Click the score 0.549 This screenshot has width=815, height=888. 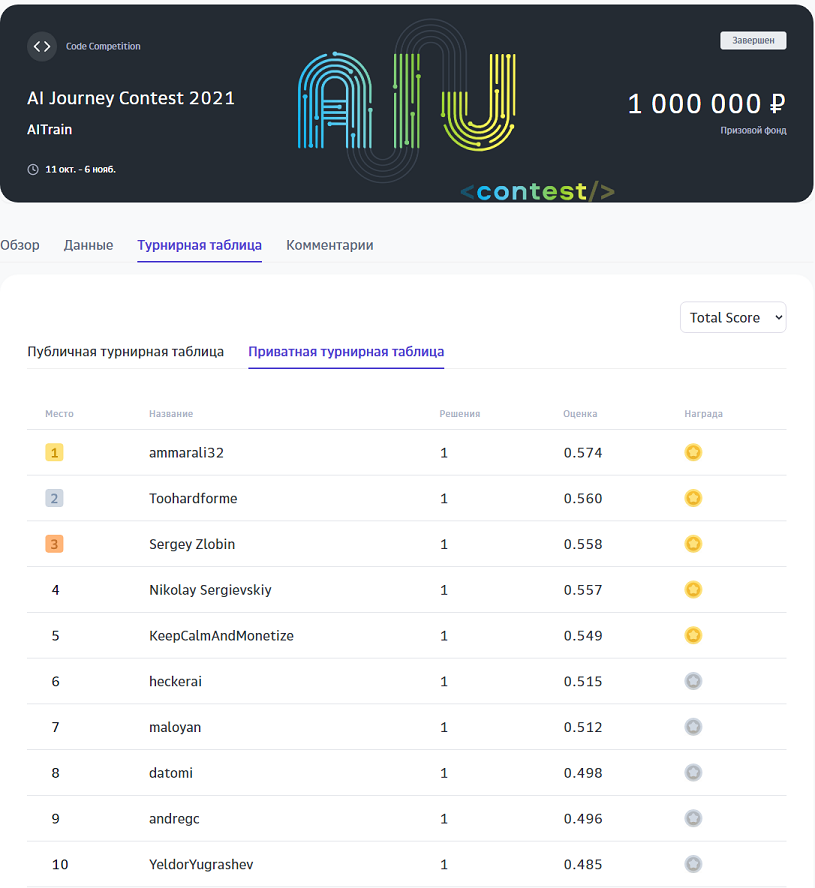[583, 635]
